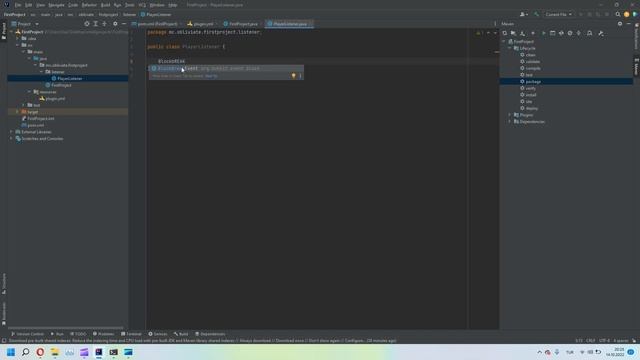
Task: Select the PlayerListener.java editor tab
Action: [290, 24]
